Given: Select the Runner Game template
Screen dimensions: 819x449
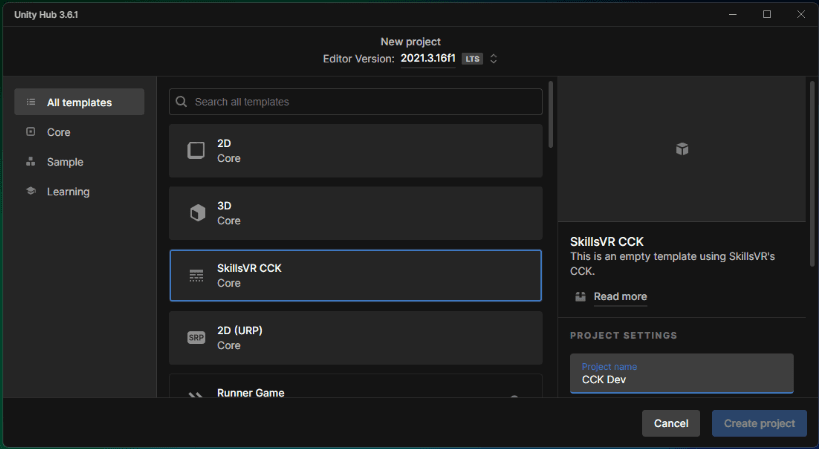Looking at the screenshot, I should 356,386.
